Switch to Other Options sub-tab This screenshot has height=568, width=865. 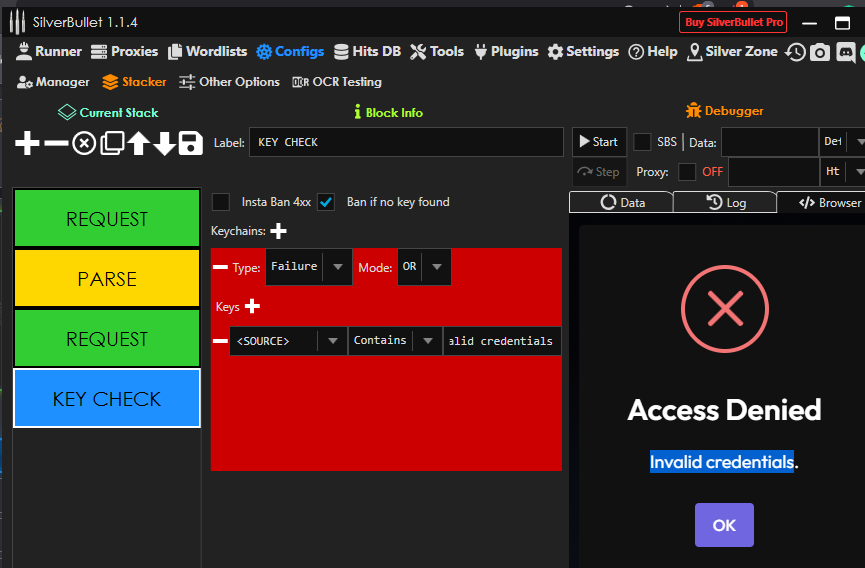point(229,82)
